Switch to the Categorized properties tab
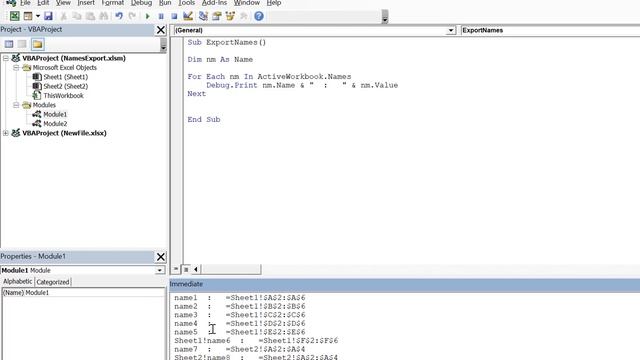This screenshot has height=360, width=640. pyautogui.click(x=53, y=282)
